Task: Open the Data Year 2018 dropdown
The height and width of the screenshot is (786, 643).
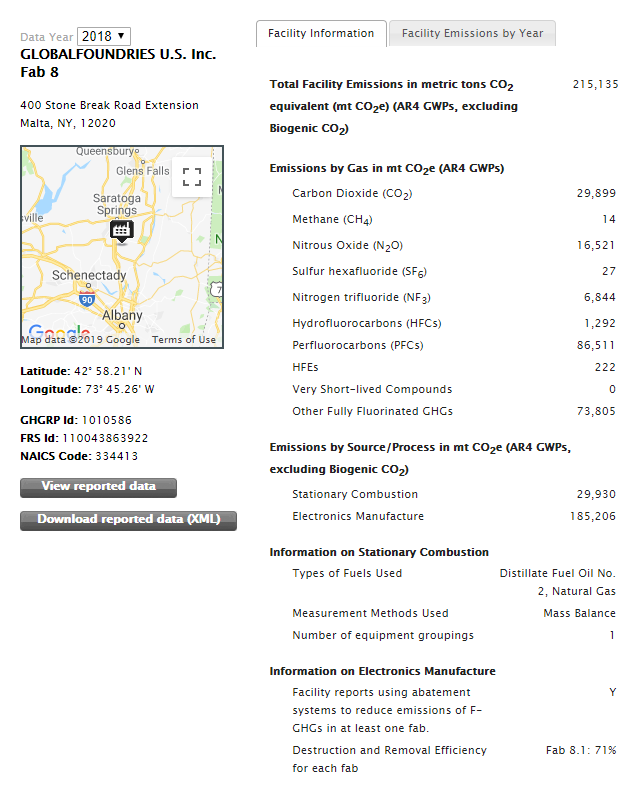Action: point(104,37)
